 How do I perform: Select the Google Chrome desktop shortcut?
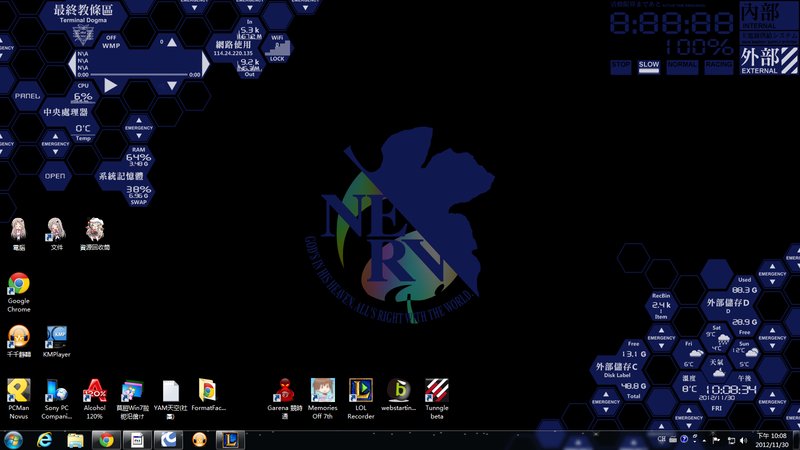[19, 292]
